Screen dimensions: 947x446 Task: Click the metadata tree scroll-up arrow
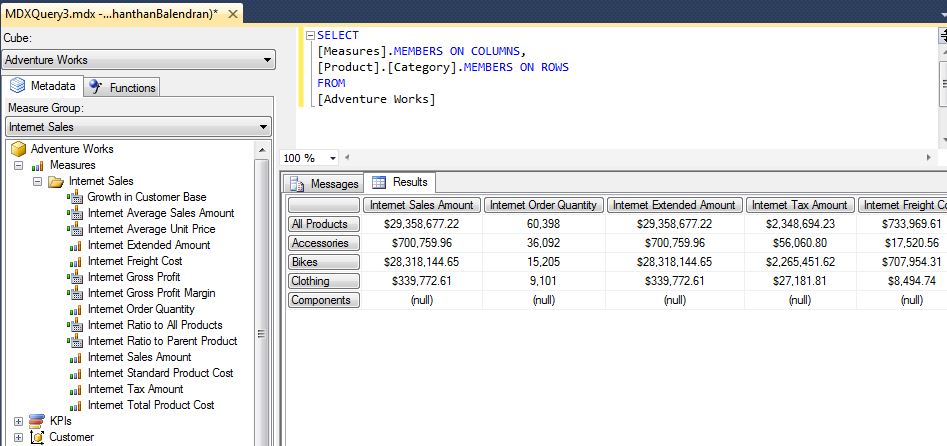262,150
